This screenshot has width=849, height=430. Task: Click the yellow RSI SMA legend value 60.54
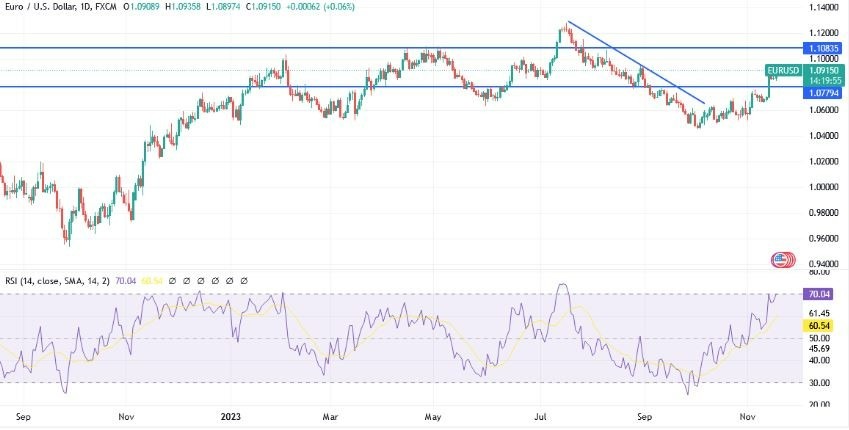pyautogui.click(x=151, y=281)
